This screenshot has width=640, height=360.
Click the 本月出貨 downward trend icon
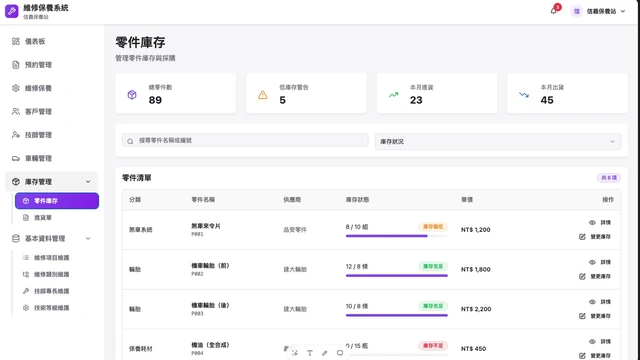(524, 95)
